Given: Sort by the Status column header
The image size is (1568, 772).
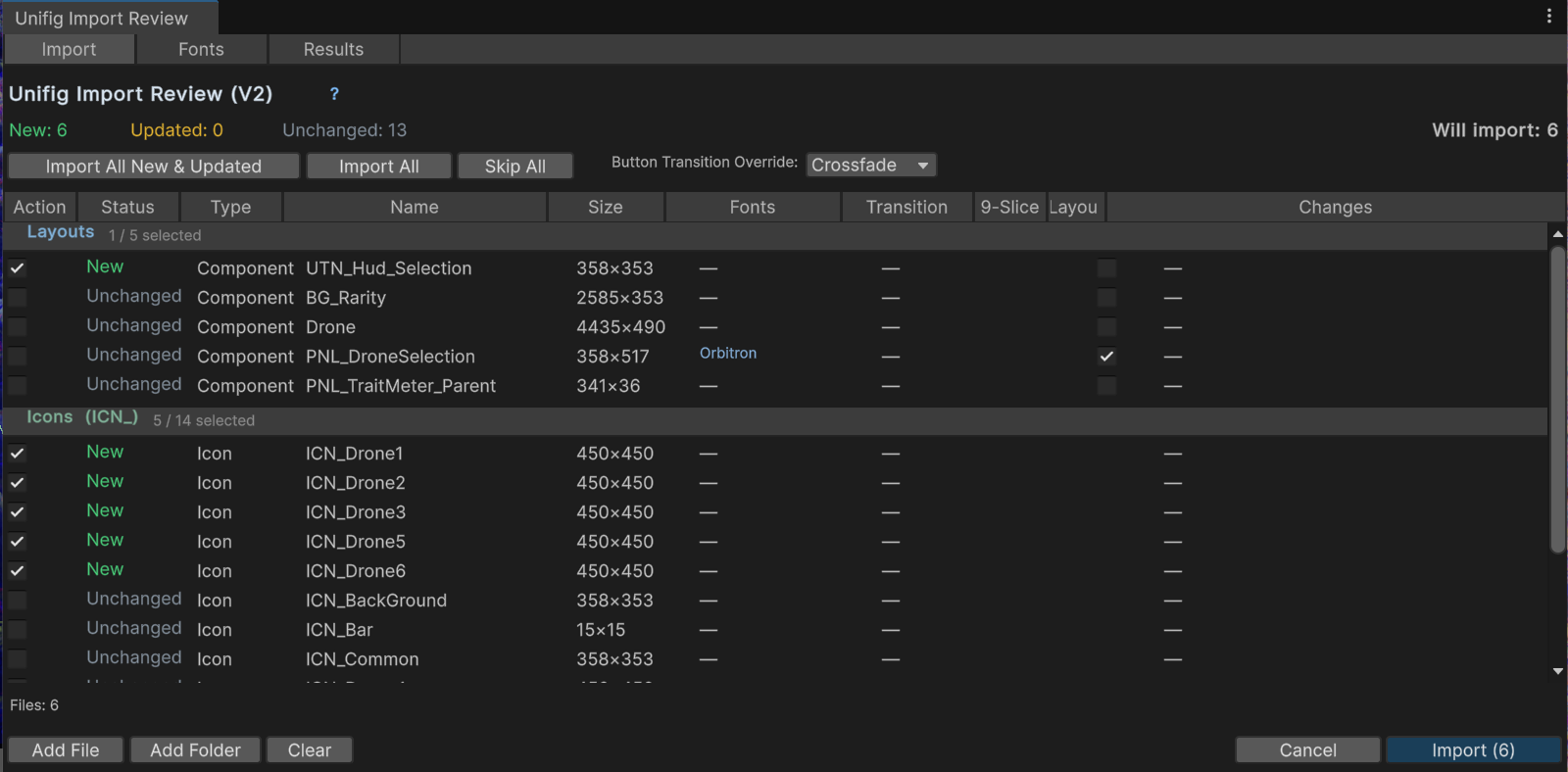Looking at the screenshot, I should (127, 207).
